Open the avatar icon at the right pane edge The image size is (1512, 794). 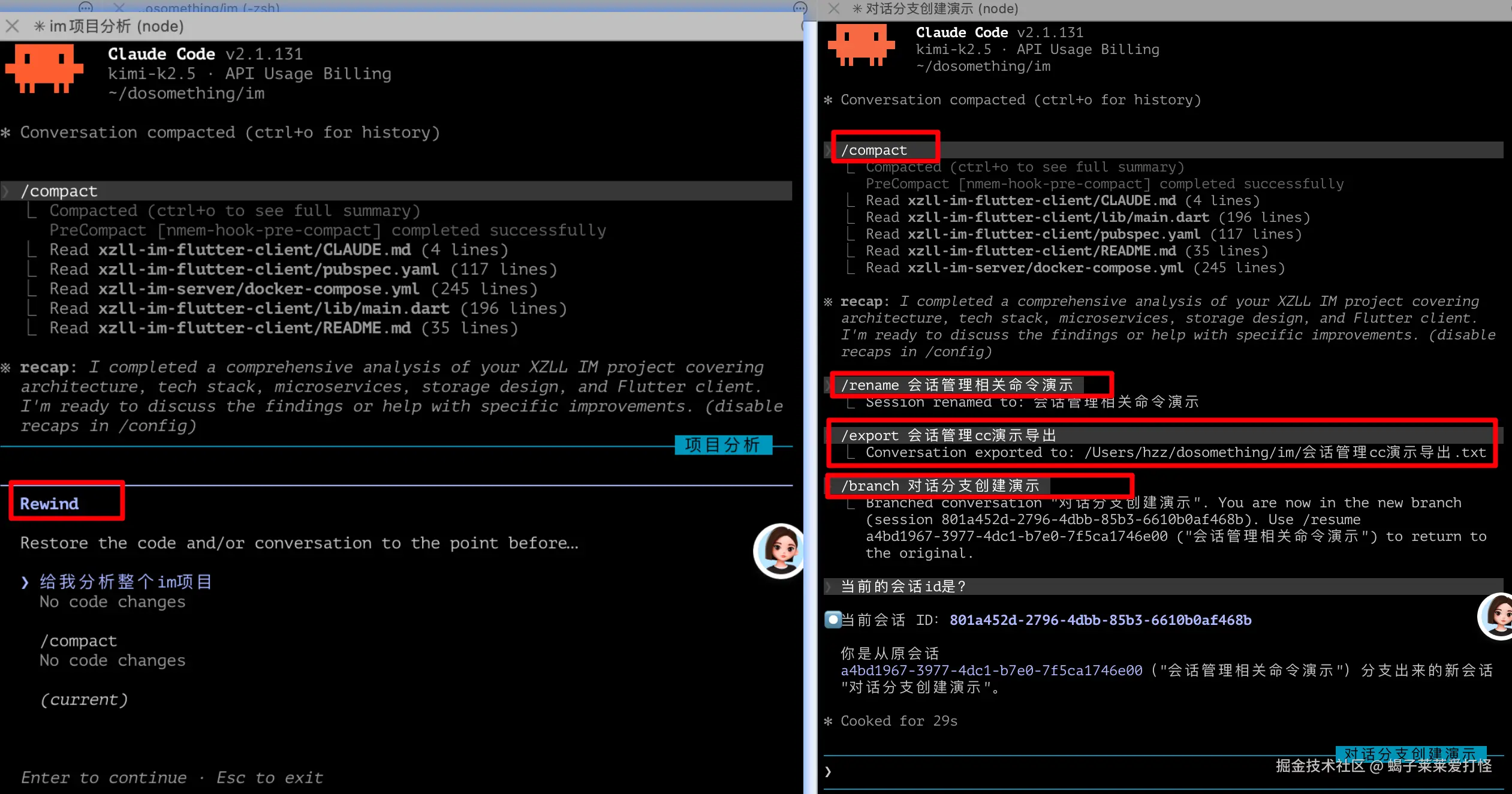point(1495,616)
